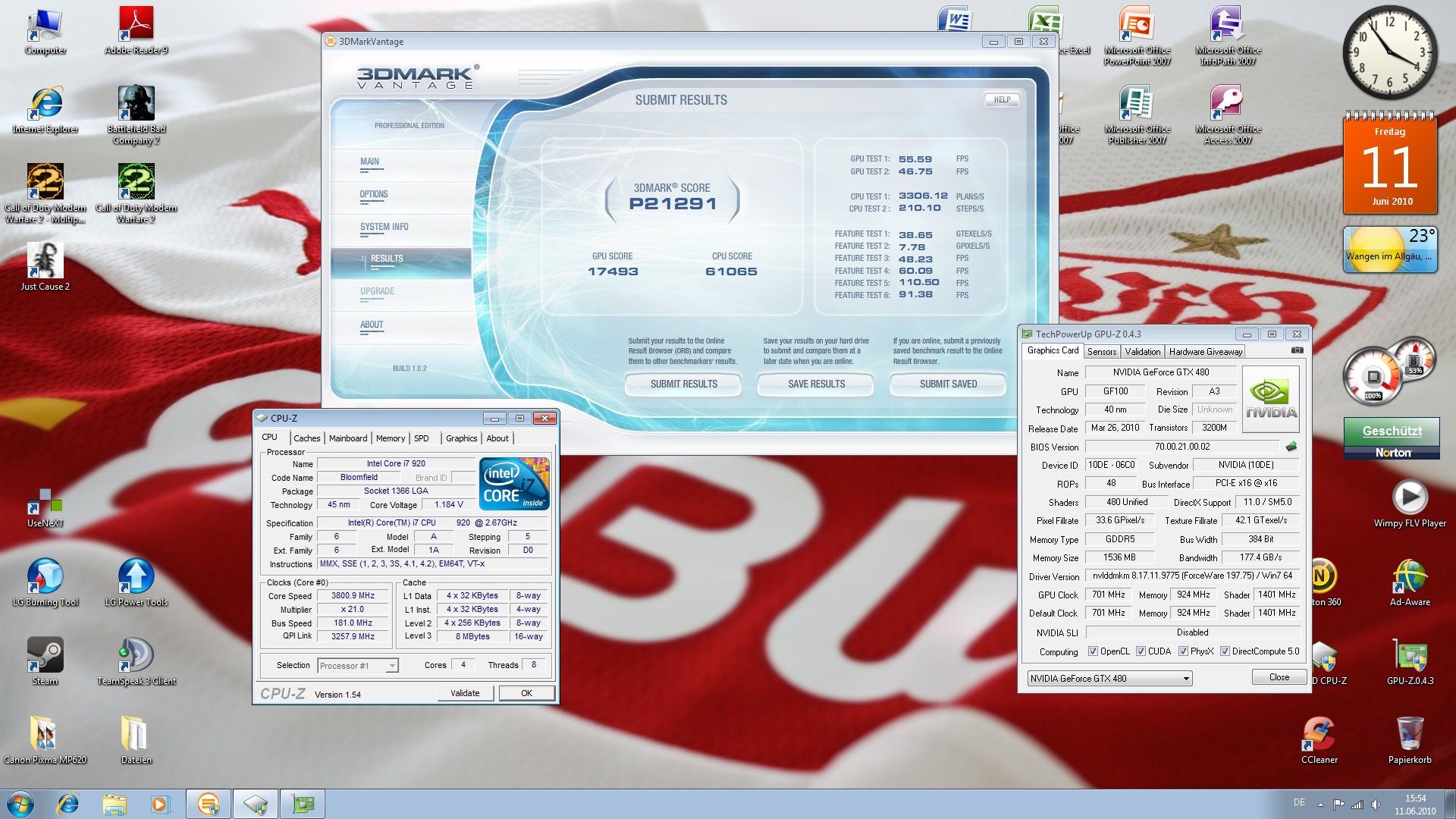Switch to the Caches tab in CPU-Z
The width and height of the screenshot is (1456, 819).
point(307,438)
